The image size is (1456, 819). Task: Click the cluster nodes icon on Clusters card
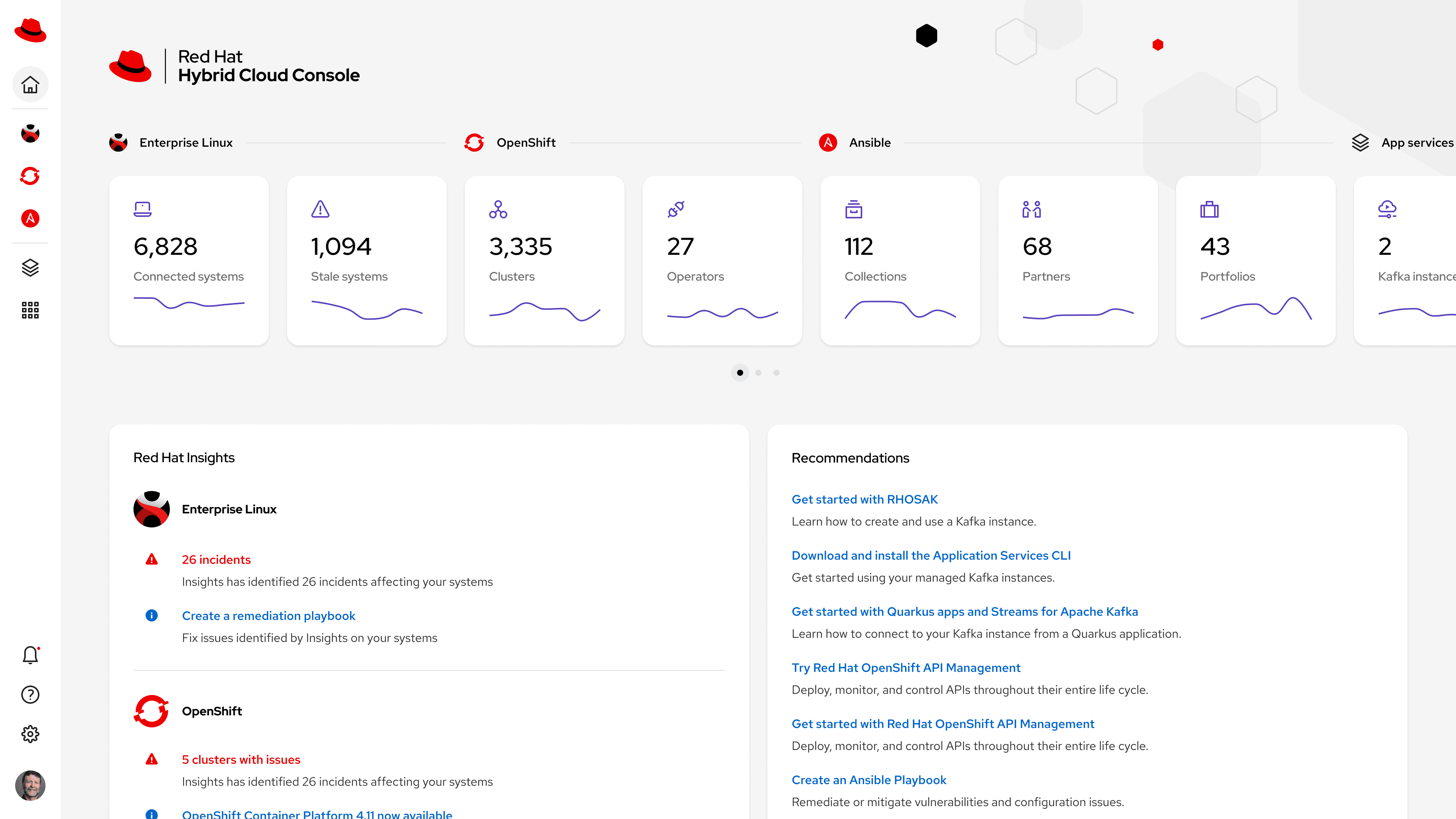click(x=498, y=209)
